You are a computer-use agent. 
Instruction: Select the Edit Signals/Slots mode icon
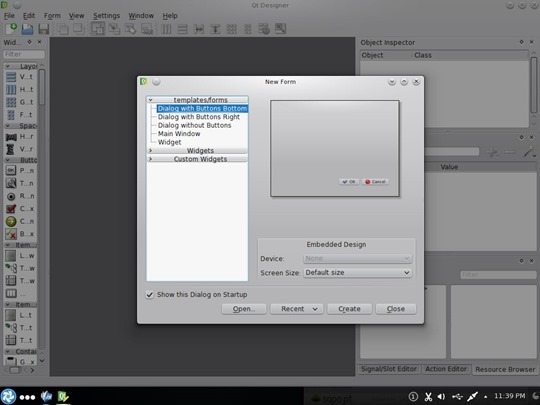114,29
